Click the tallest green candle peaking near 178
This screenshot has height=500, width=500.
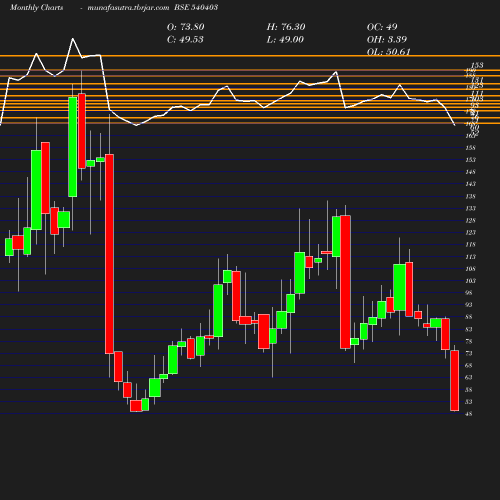click(x=73, y=147)
